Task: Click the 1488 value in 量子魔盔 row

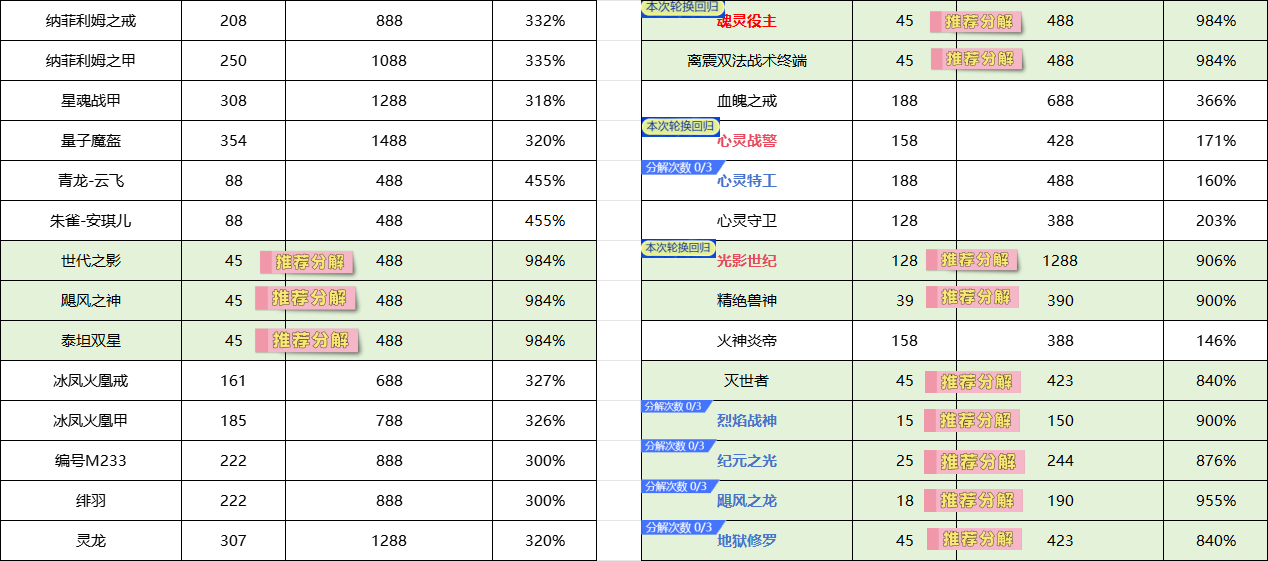Action: click(389, 140)
